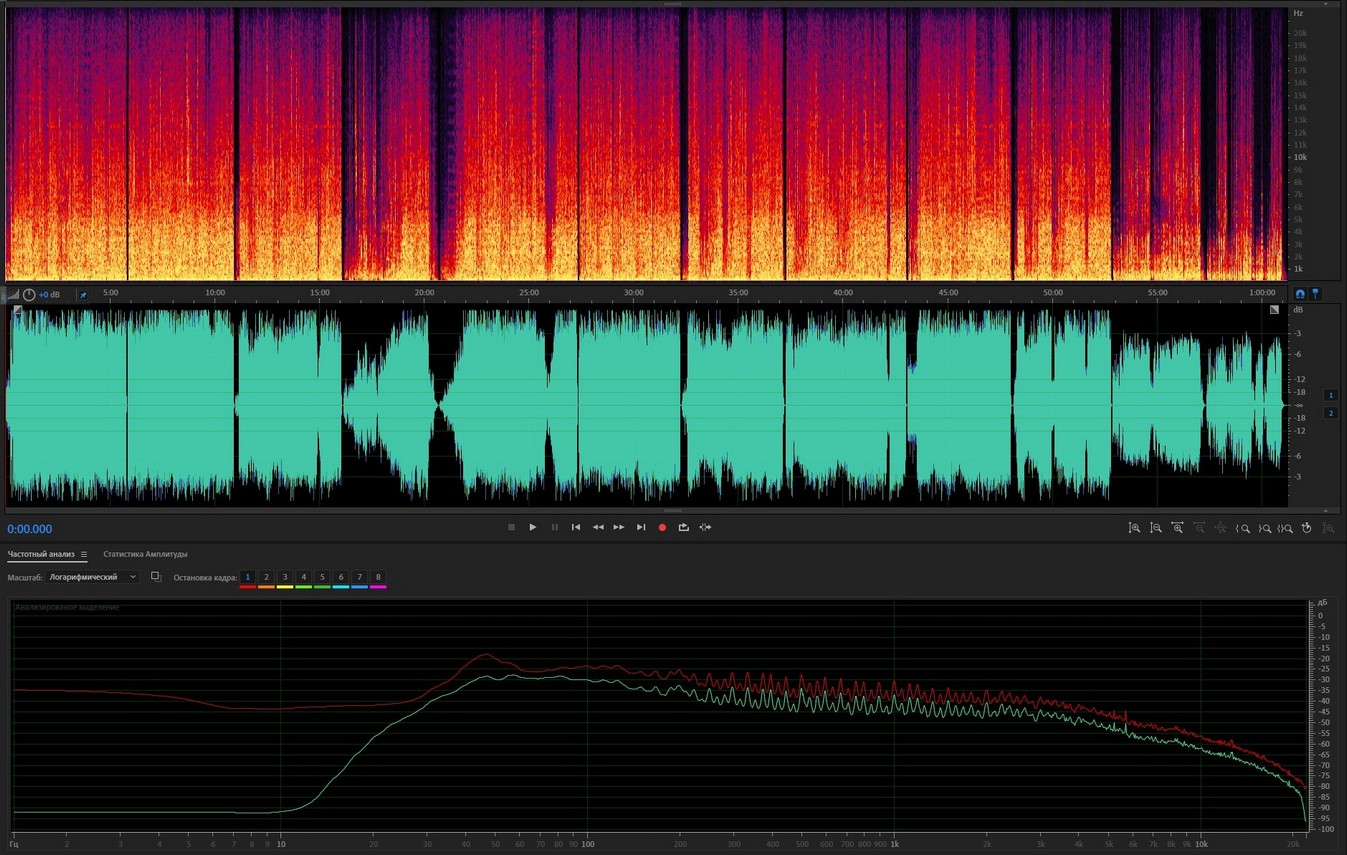Toggle left channel 1 enable button

(x=1330, y=395)
